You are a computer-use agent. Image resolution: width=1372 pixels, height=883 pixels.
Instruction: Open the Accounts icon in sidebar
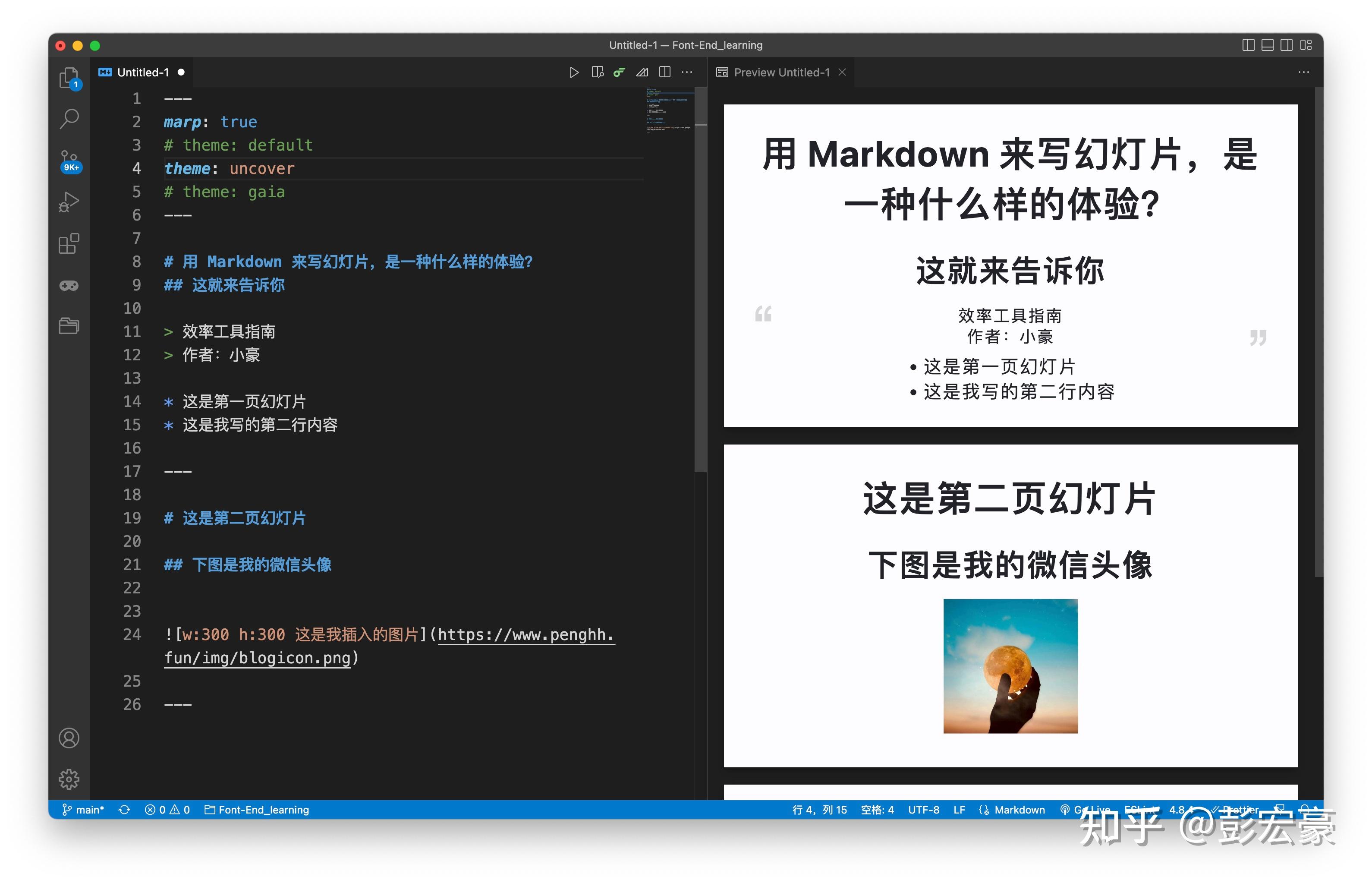69,738
